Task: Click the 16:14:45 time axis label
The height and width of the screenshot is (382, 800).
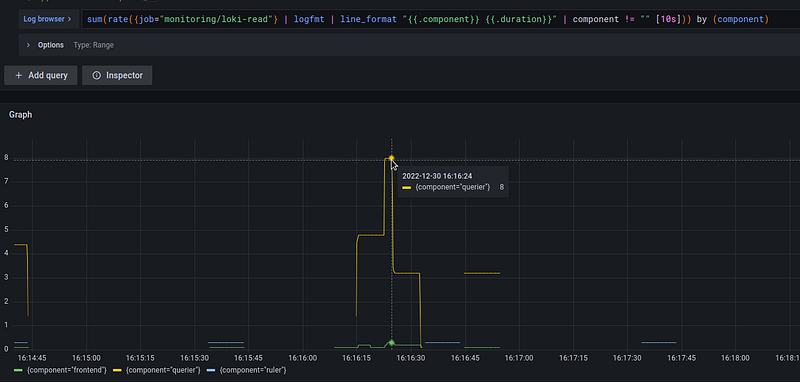Action: [x=32, y=358]
